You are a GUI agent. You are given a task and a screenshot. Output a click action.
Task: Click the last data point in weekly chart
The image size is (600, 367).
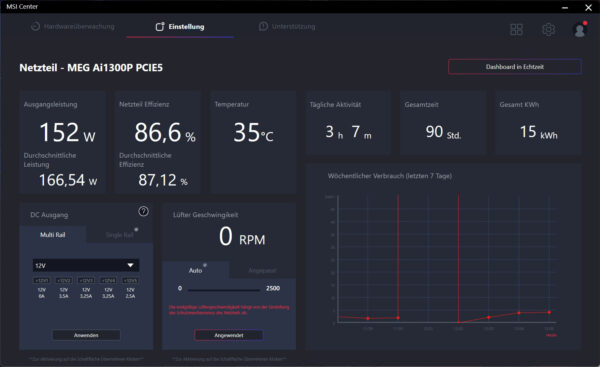click(549, 312)
